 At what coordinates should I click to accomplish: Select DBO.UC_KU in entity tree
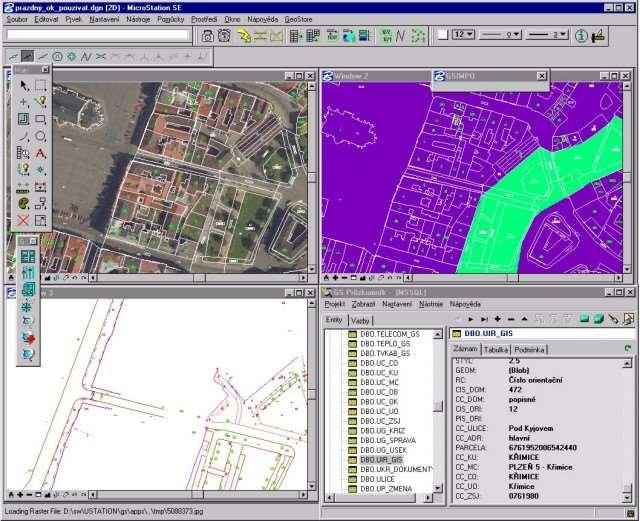[379, 373]
